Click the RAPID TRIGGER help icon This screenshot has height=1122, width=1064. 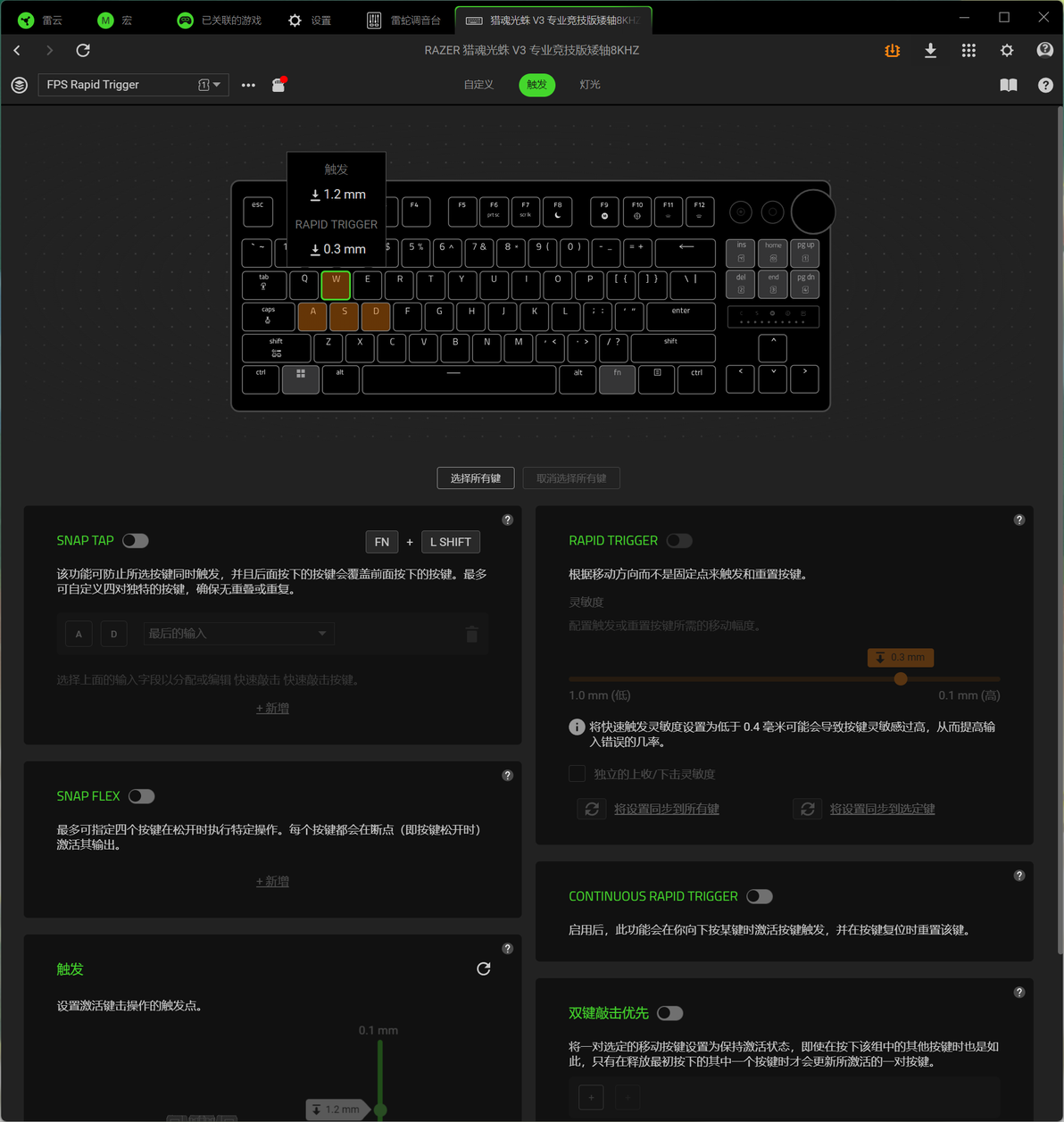(1018, 519)
